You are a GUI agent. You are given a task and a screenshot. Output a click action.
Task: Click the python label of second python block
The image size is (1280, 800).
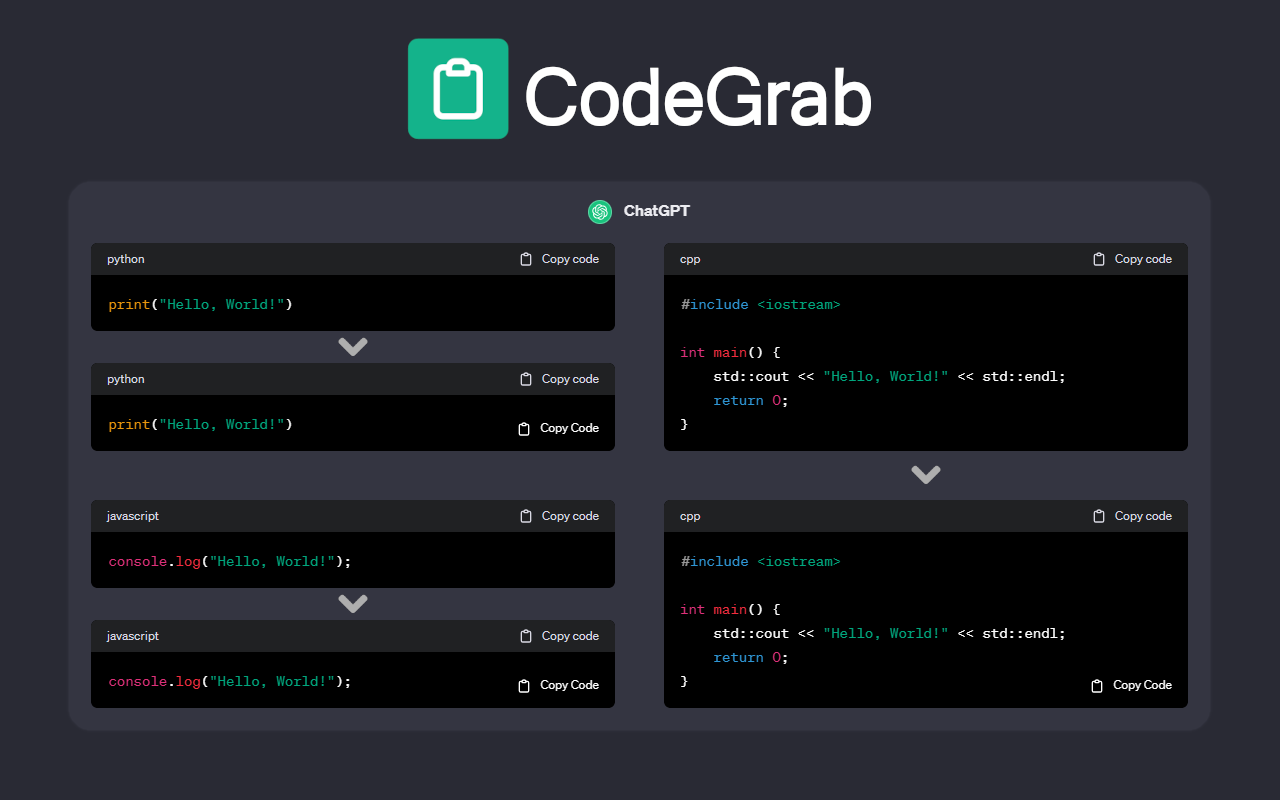click(x=126, y=379)
